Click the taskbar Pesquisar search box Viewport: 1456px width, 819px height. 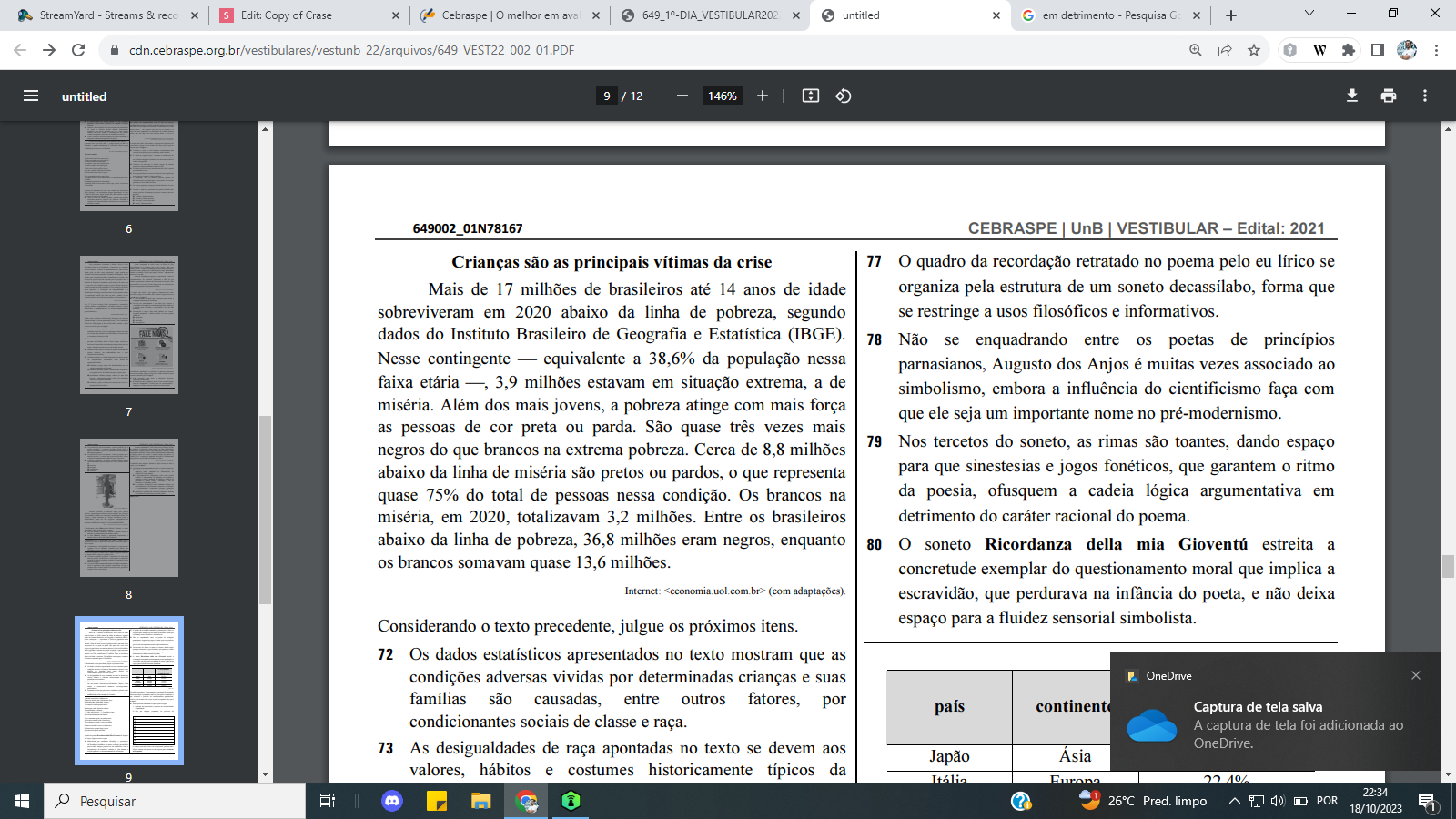point(175,801)
